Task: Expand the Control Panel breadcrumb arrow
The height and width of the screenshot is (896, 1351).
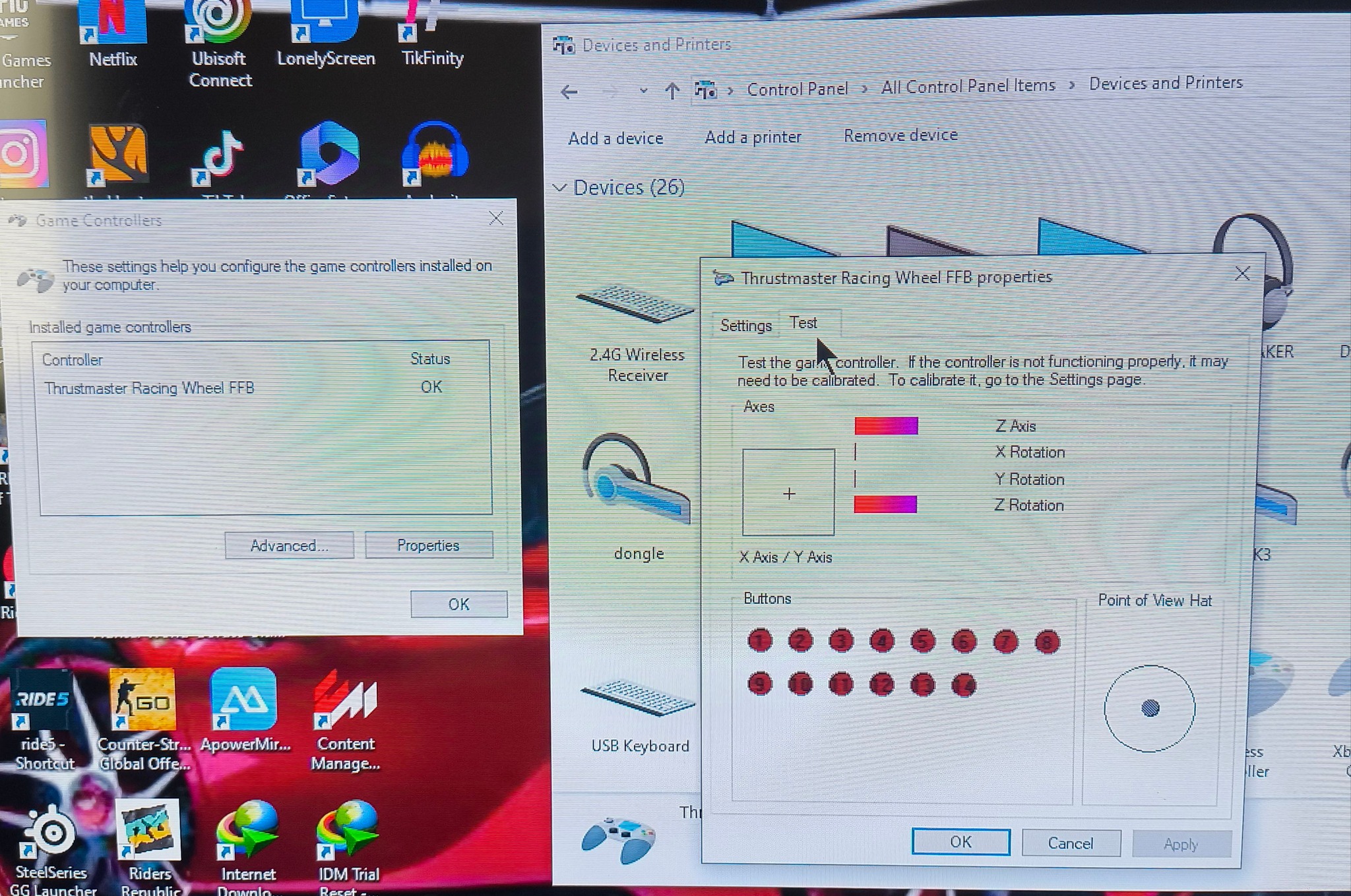Action: click(x=864, y=88)
